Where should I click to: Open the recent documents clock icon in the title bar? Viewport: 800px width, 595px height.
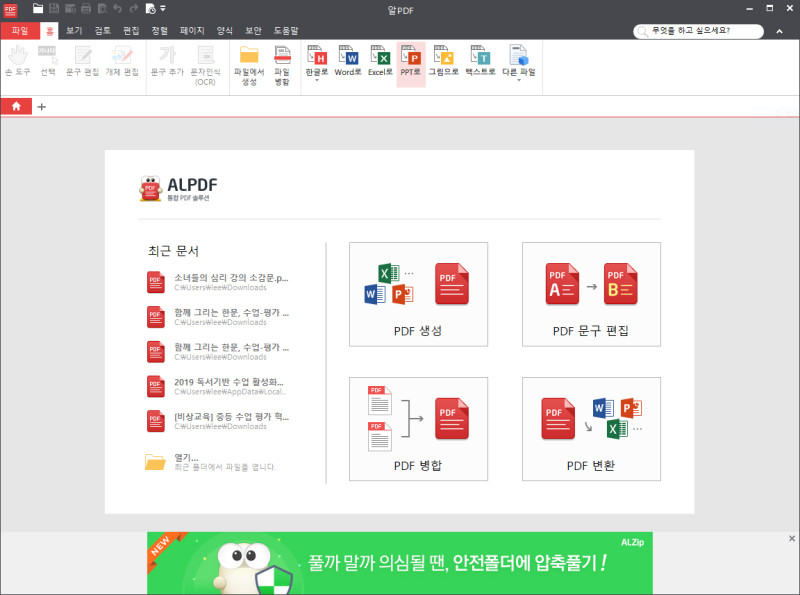click(x=151, y=8)
